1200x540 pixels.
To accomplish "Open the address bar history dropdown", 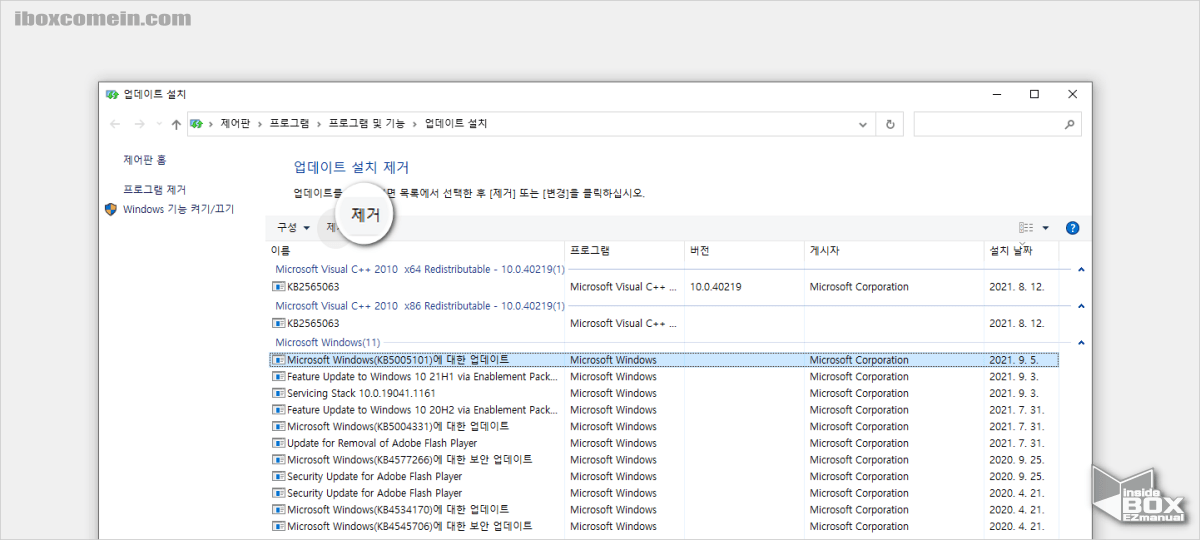I will click(863, 124).
